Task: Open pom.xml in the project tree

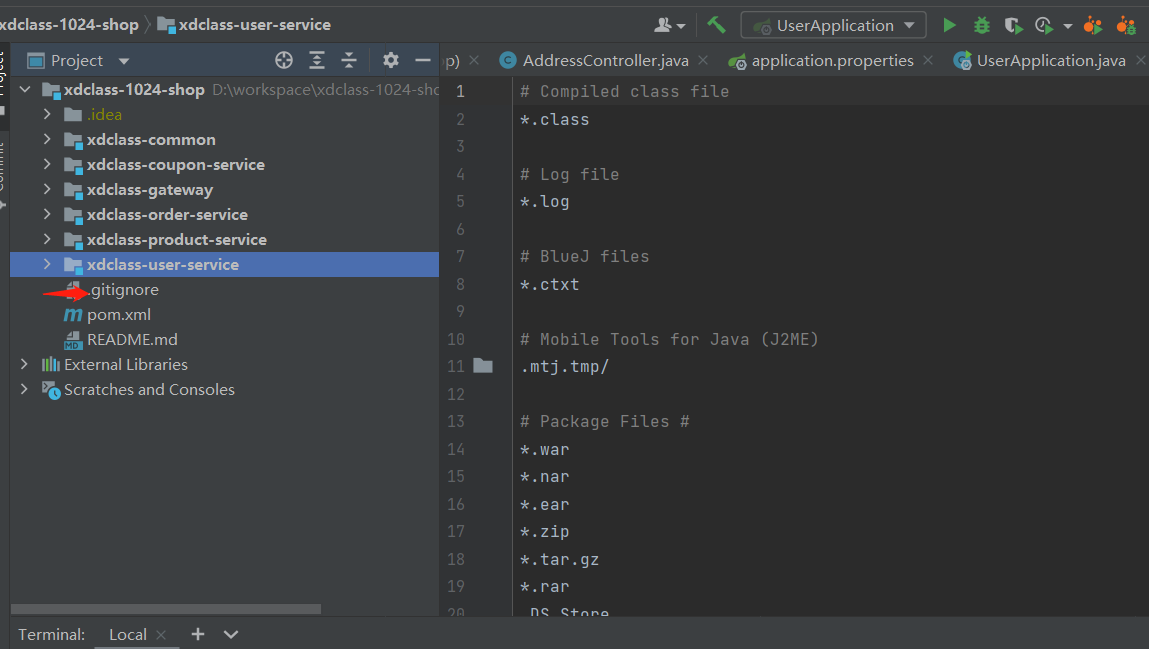Action: [118, 315]
